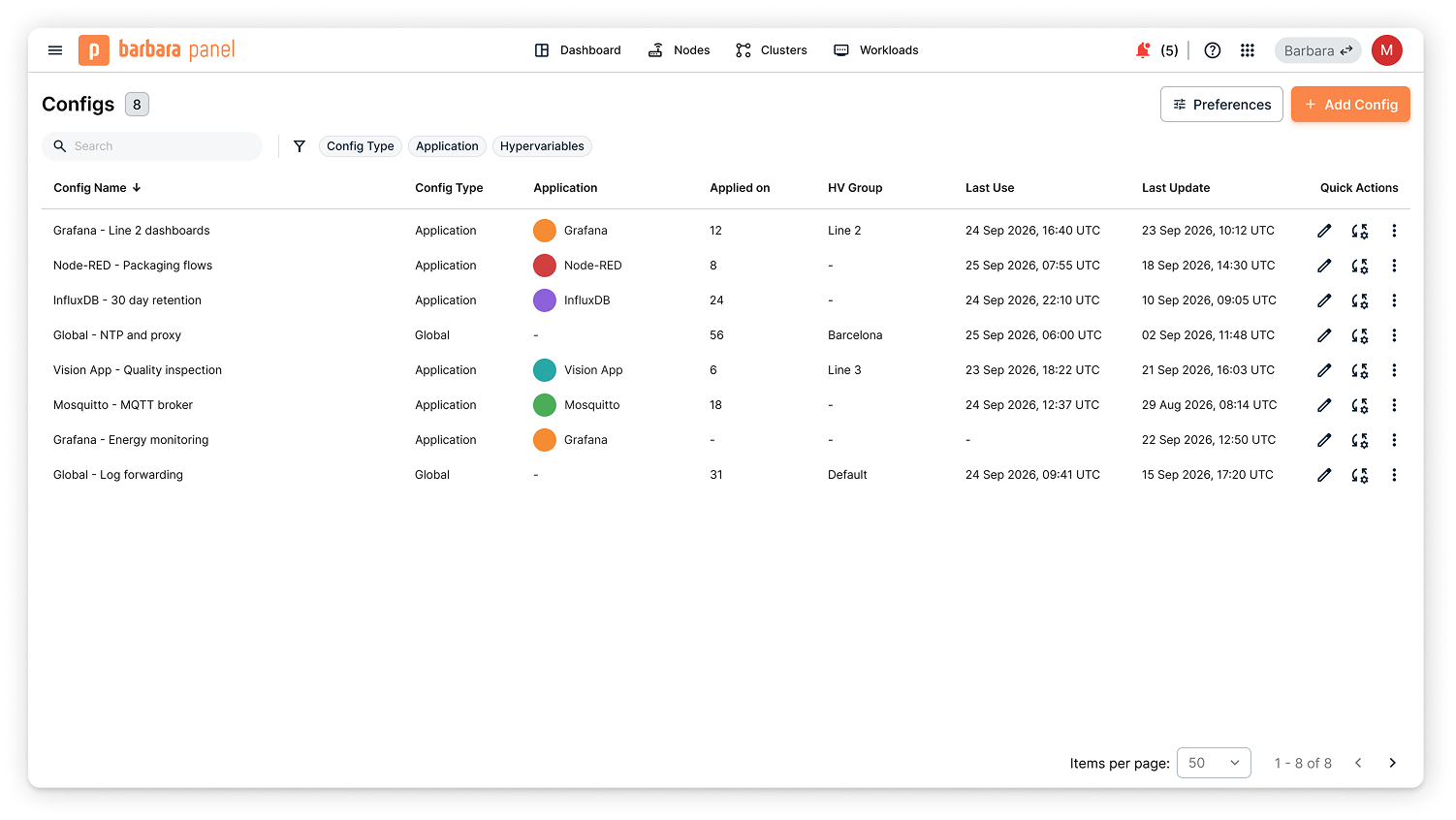1456x820 pixels.
Task: Go to the previous page arrow
Action: point(1358,763)
